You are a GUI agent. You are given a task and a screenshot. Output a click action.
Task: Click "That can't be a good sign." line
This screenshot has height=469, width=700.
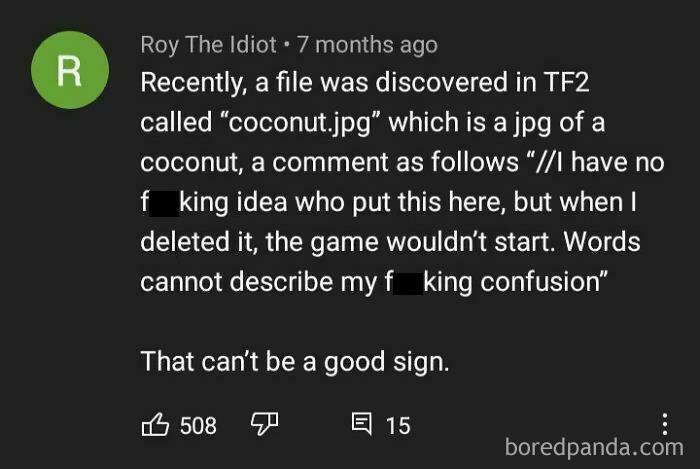click(x=295, y=360)
